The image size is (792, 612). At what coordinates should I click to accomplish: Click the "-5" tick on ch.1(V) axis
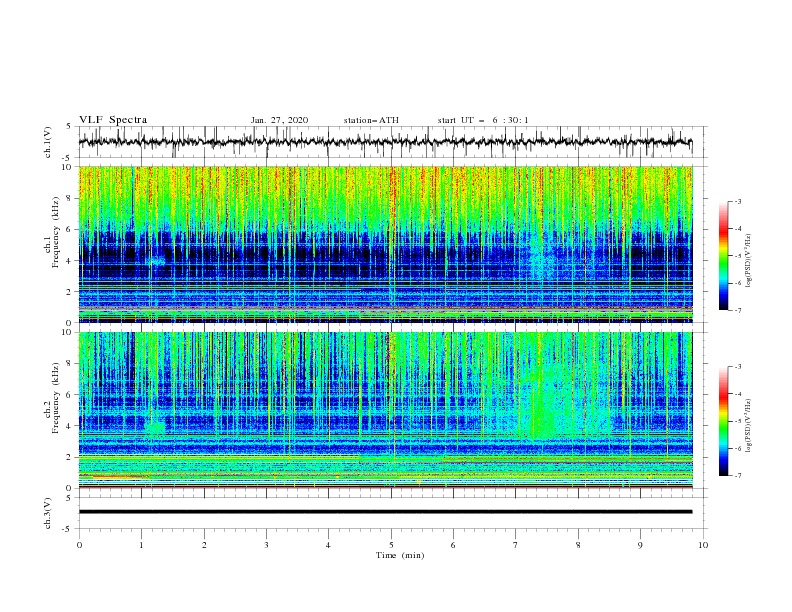tap(68, 158)
